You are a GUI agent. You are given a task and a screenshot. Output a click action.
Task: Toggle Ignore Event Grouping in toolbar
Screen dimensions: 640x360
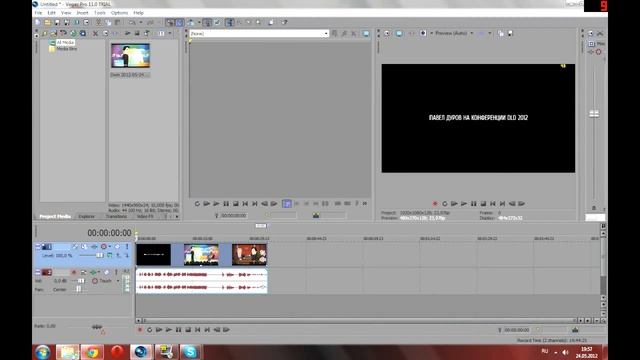pyautogui.click(x=217, y=22)
